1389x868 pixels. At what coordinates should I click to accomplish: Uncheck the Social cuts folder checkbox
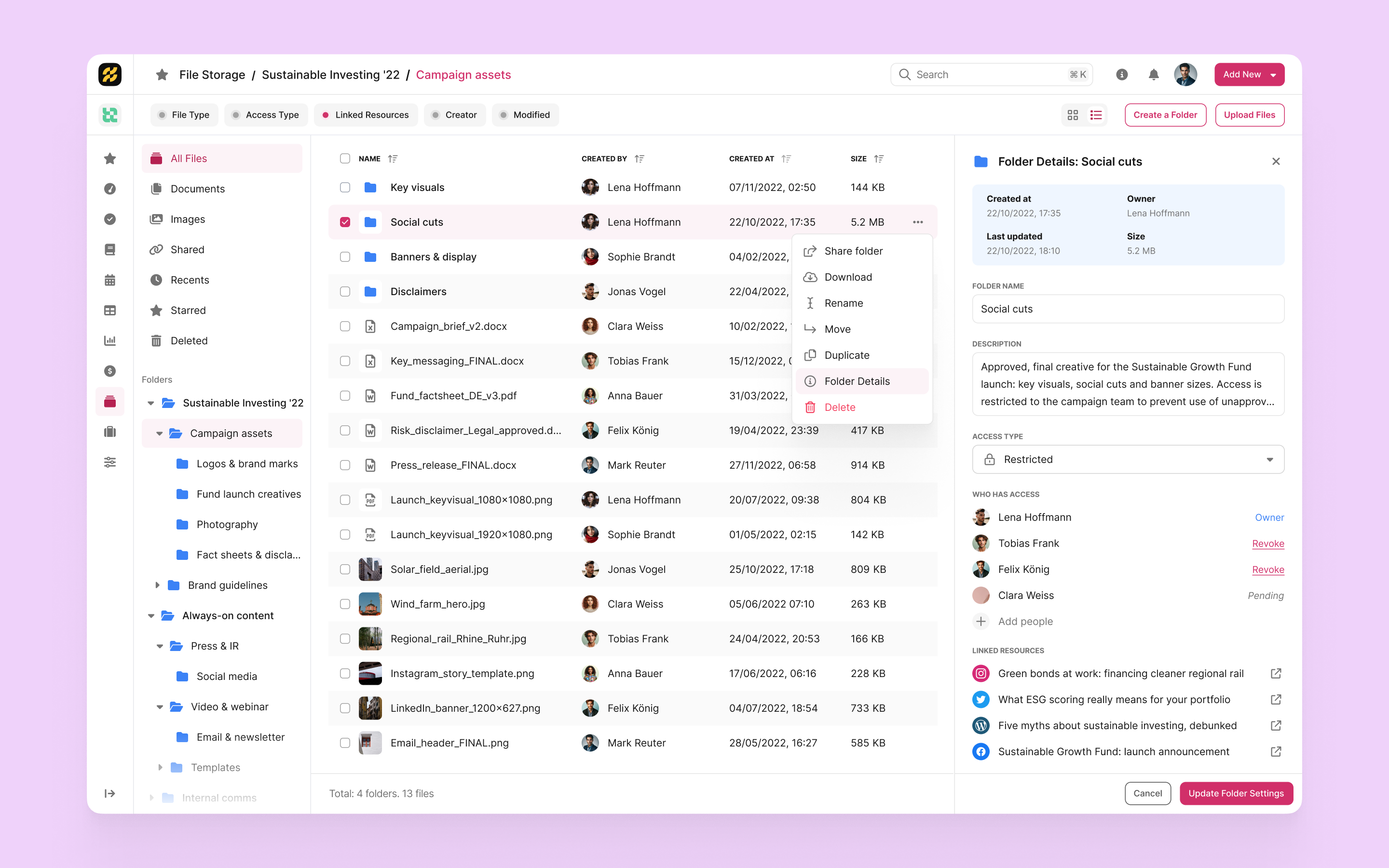coord(345,222)
